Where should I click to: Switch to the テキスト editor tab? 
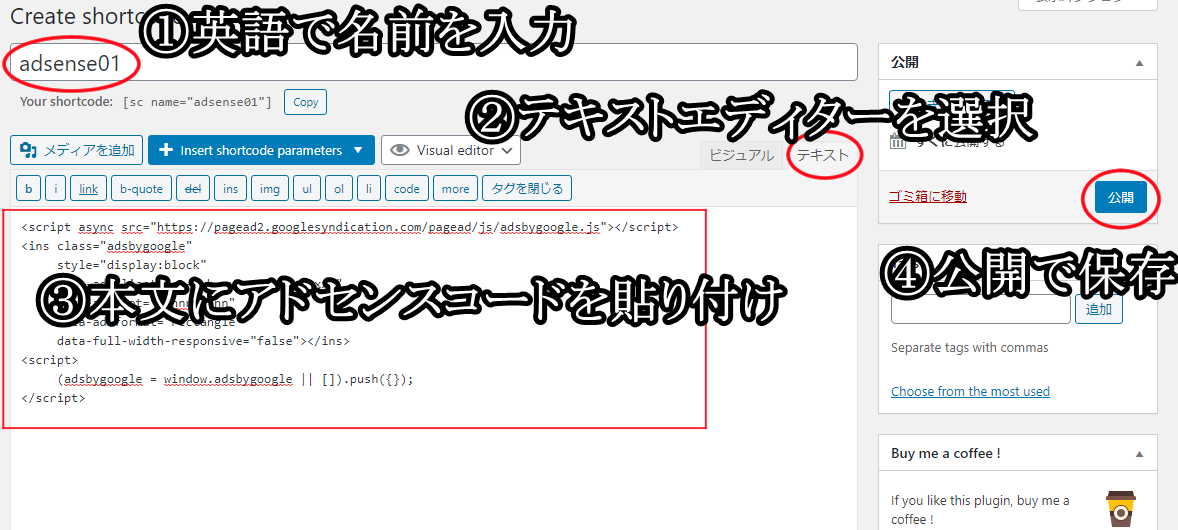823,156
